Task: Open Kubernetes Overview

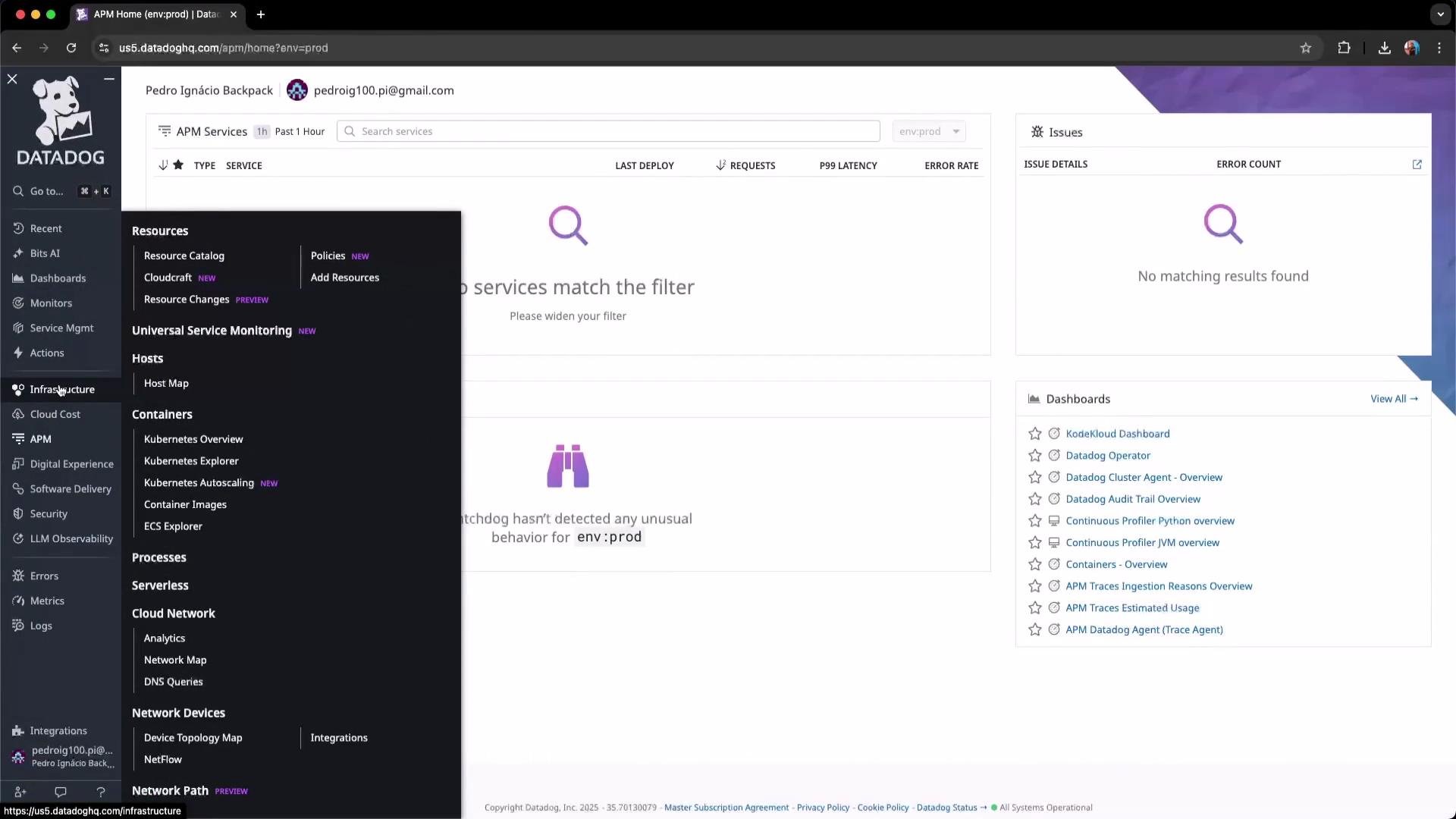Action: point(193,440)
